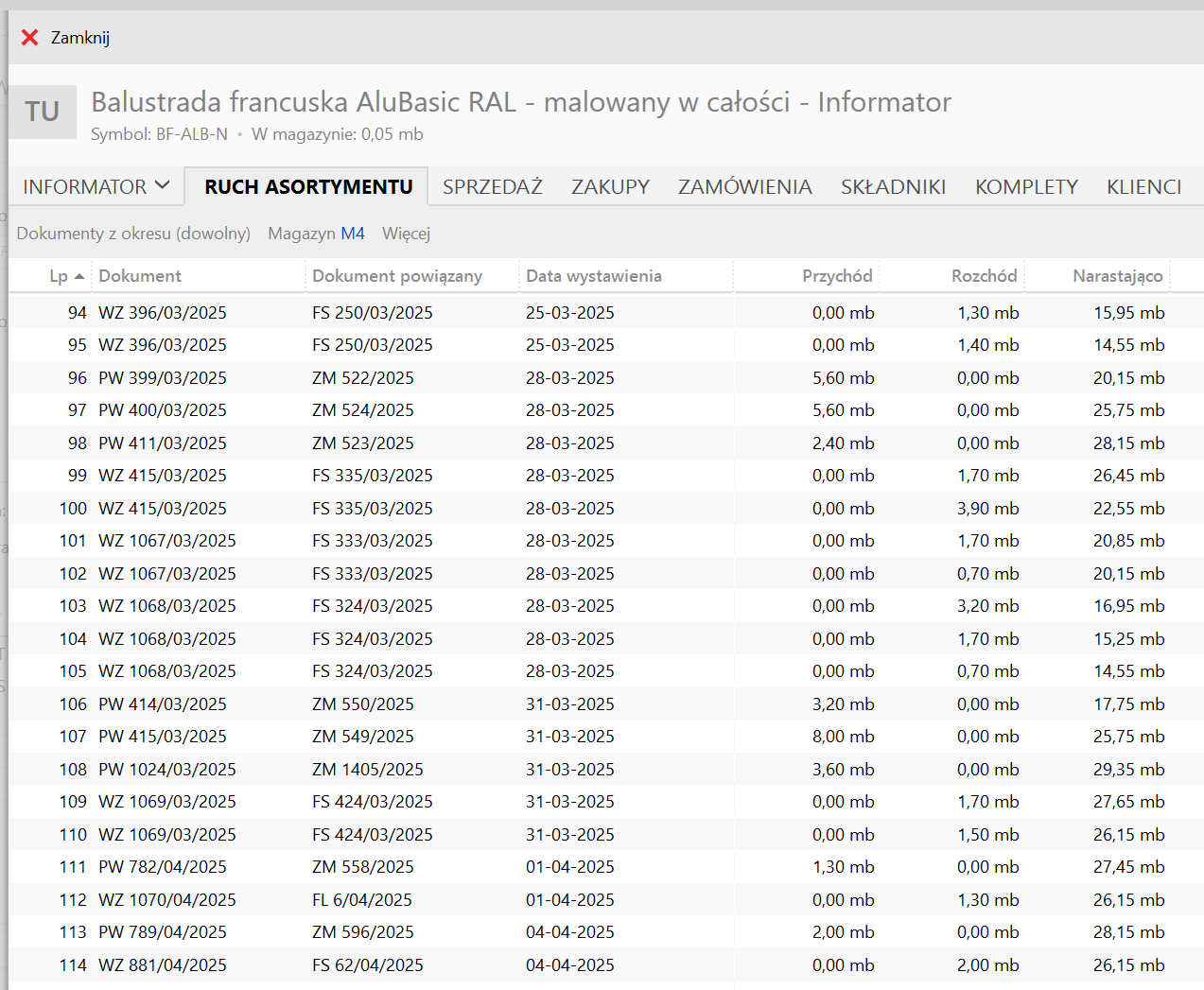Open the KLIENCI tab
The width and height of the screenshot is (1204, 990).
1143,187
